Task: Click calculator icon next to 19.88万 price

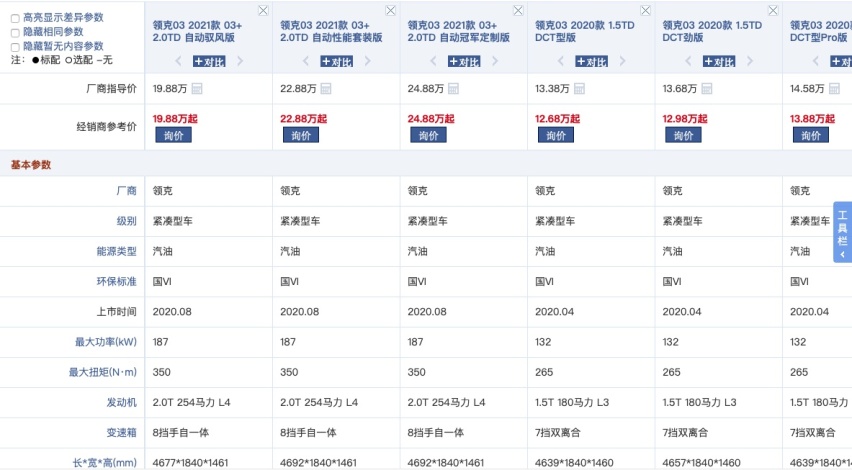Action: (x=197, y=89)
